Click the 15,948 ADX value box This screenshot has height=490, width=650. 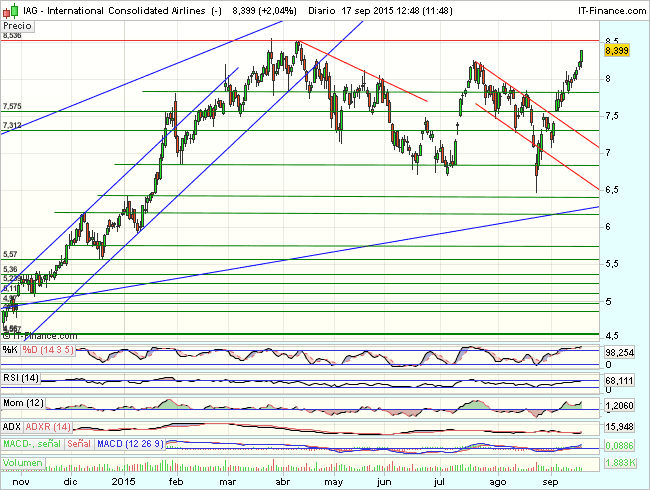[619, 427]
